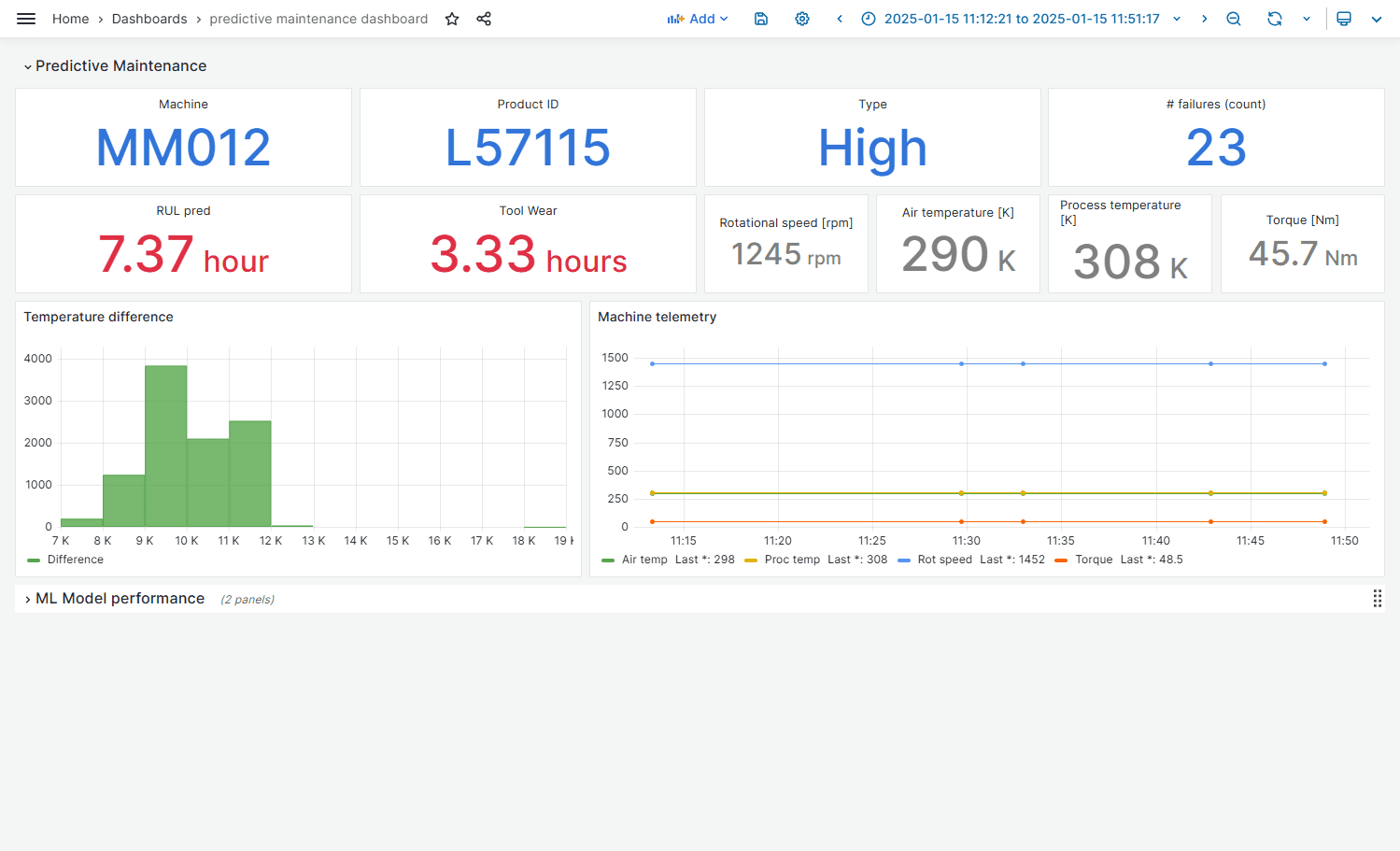The height and width of the screenshot is (851, 1400).
Task: Save the dashboard using disk icon
Action: [761, 19]
